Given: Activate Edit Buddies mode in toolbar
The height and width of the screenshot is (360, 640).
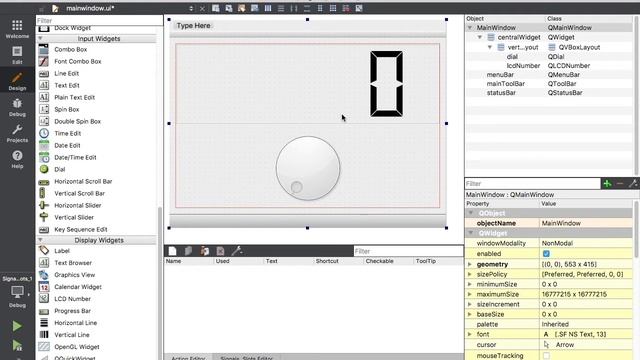Looking at the screenshot, I should 242,8.
